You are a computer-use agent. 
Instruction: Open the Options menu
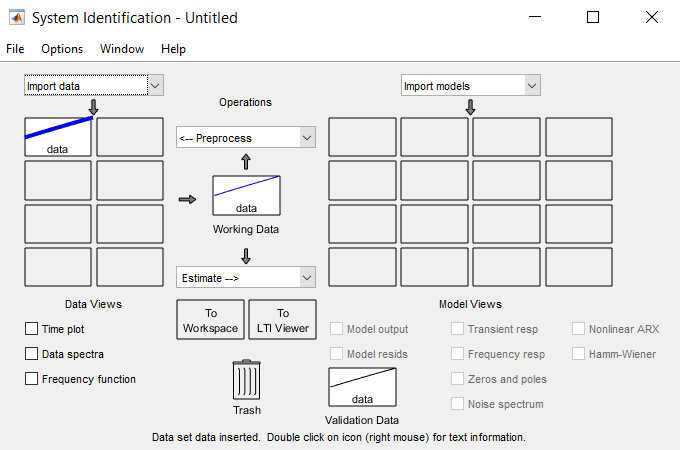(x=62, y=49)
